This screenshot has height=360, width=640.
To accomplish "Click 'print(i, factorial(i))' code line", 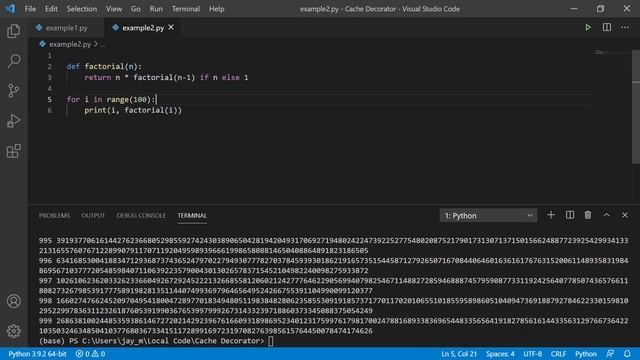I will tap(133, 110).
